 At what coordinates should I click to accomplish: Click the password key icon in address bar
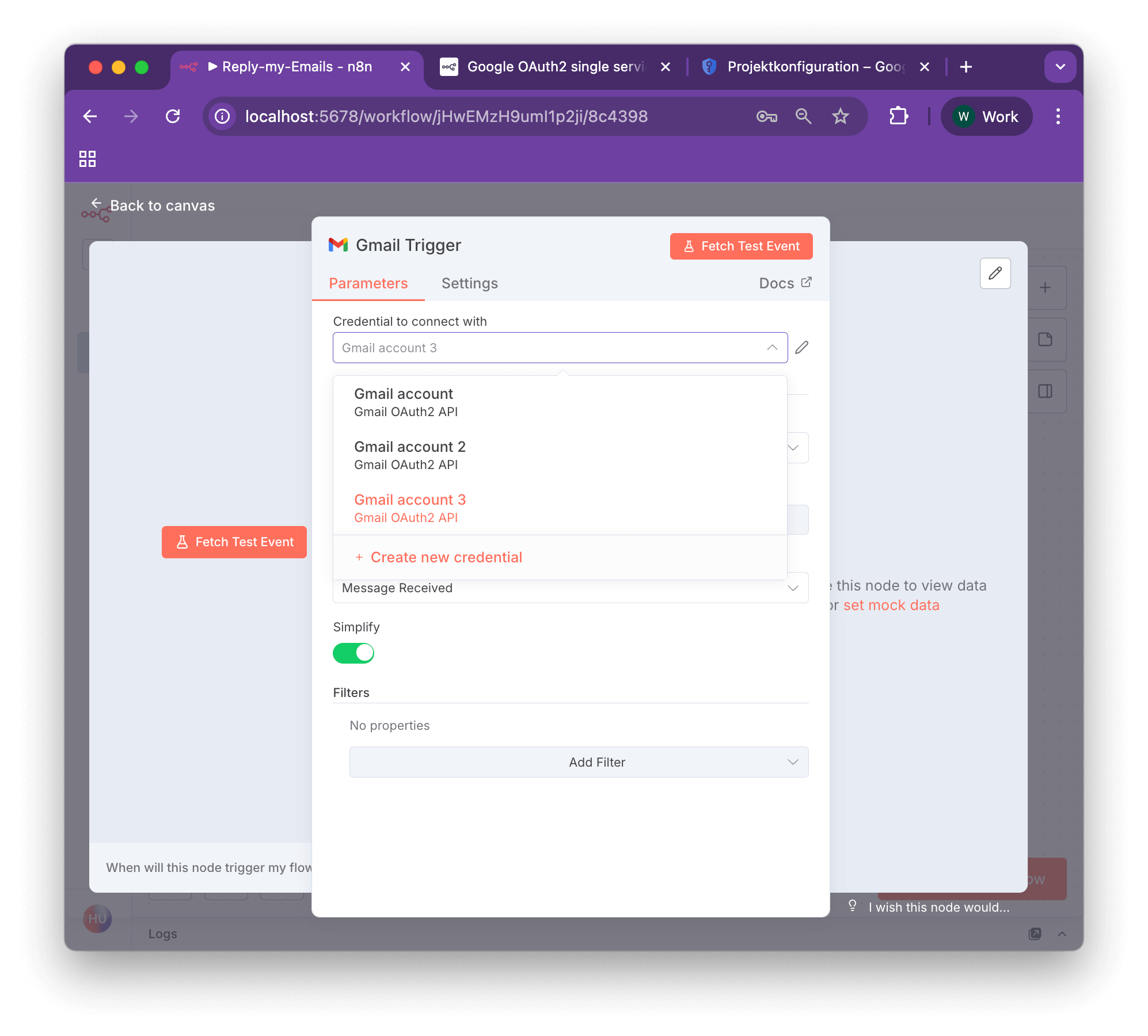(x=766, y=117)
